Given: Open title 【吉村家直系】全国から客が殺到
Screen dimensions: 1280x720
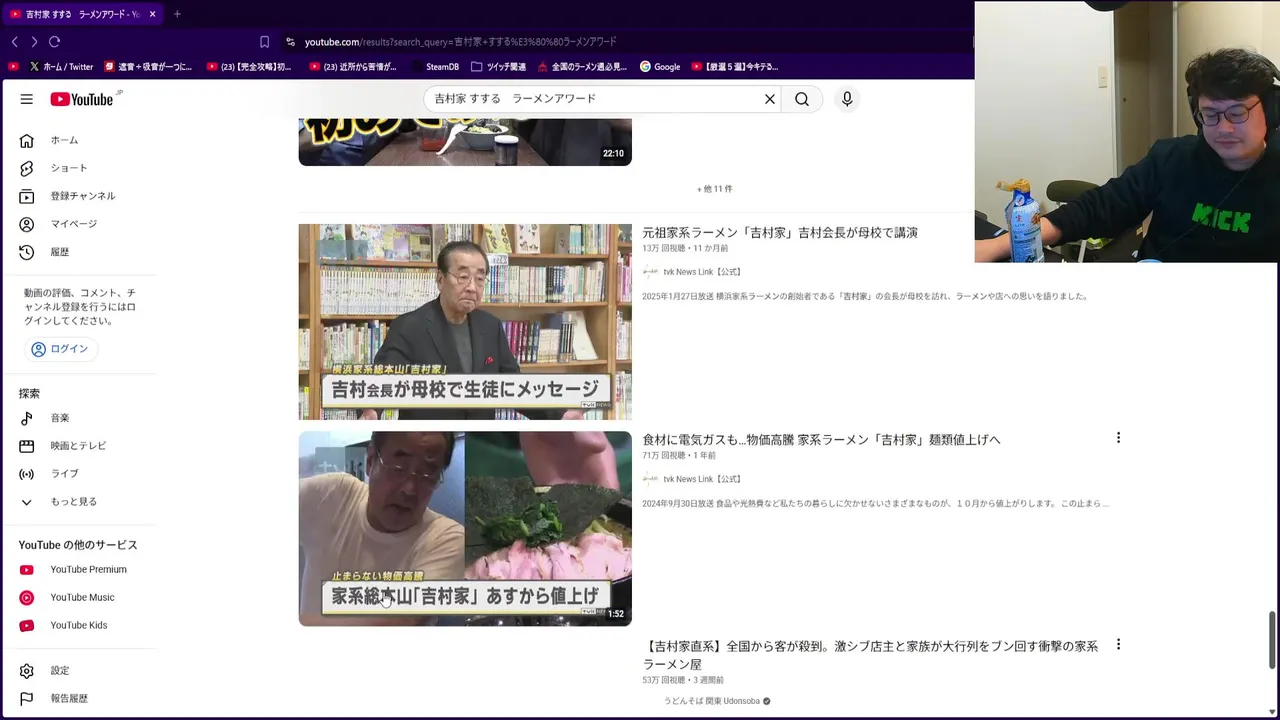Looking at the screenshot, I should tap(870, 655).
